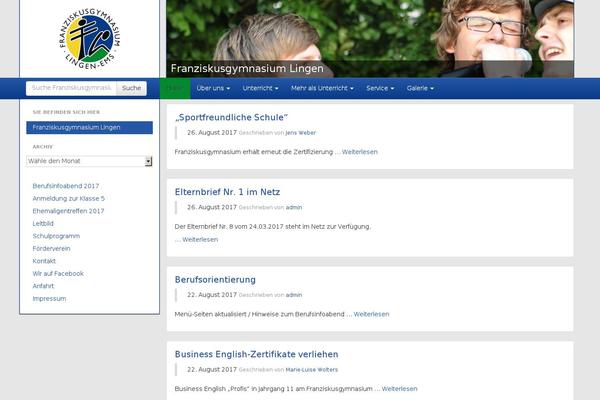
Task: Click Weiterlesen for Elternbrief post
Action: click(200, 240)
